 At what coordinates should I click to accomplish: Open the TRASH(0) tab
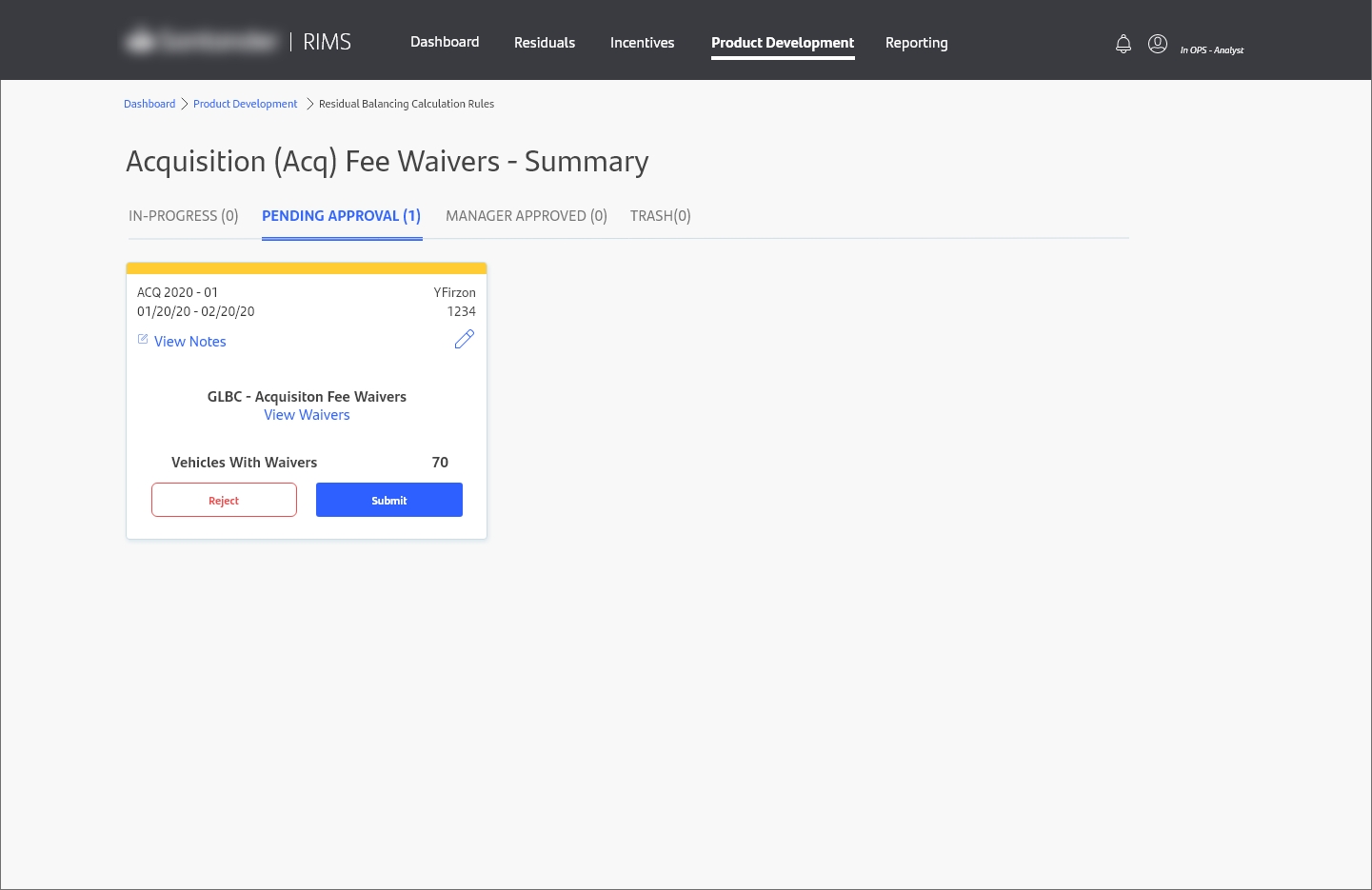(x=660, y=216)
